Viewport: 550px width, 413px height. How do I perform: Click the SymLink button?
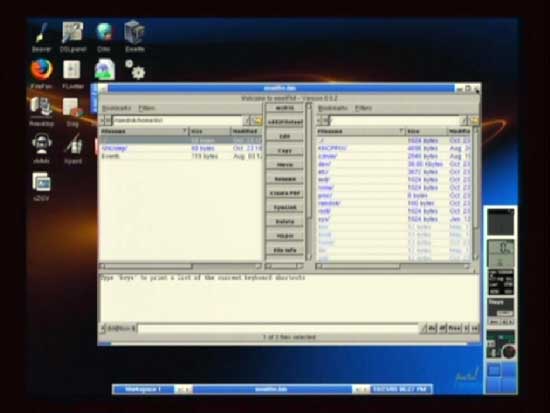pos(285,207)
